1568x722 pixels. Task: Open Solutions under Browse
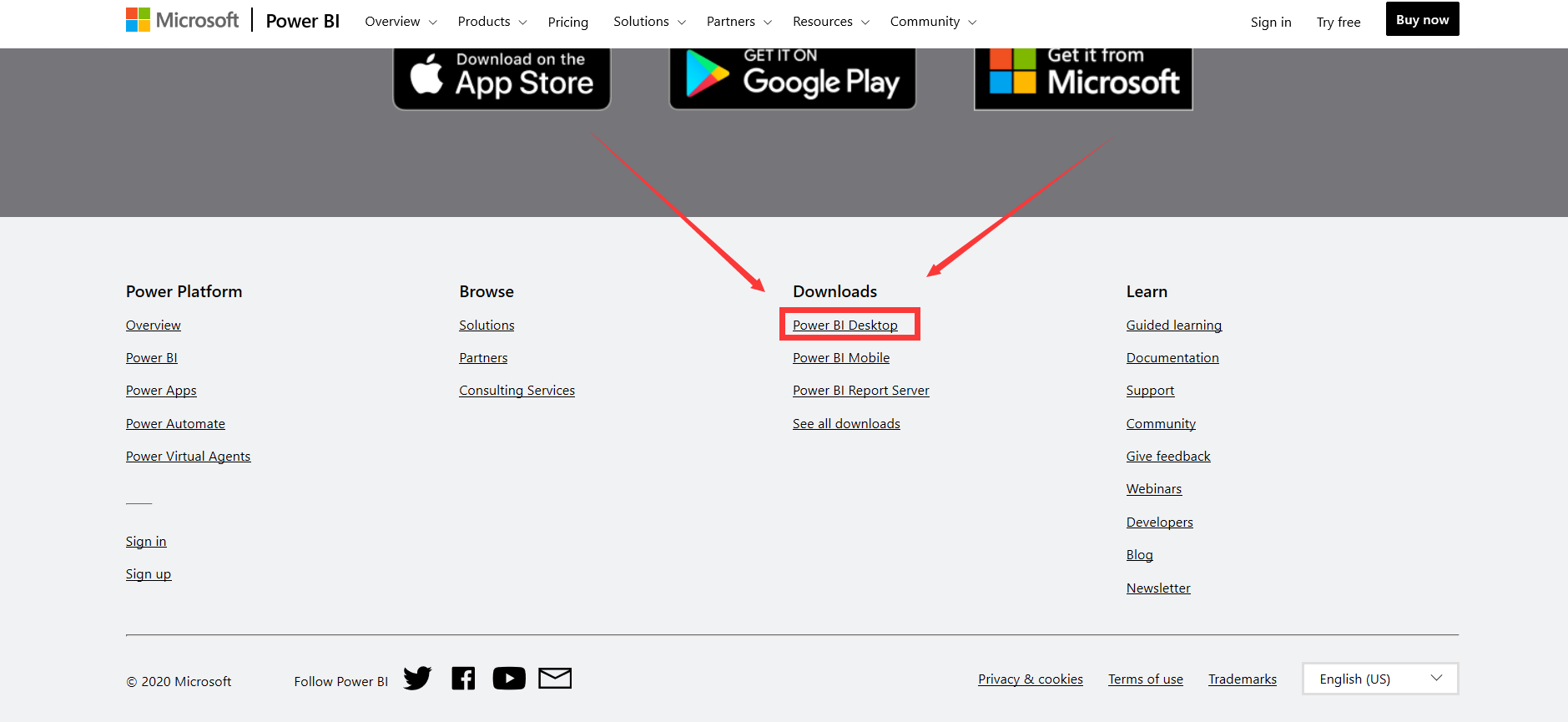point(487,325)
